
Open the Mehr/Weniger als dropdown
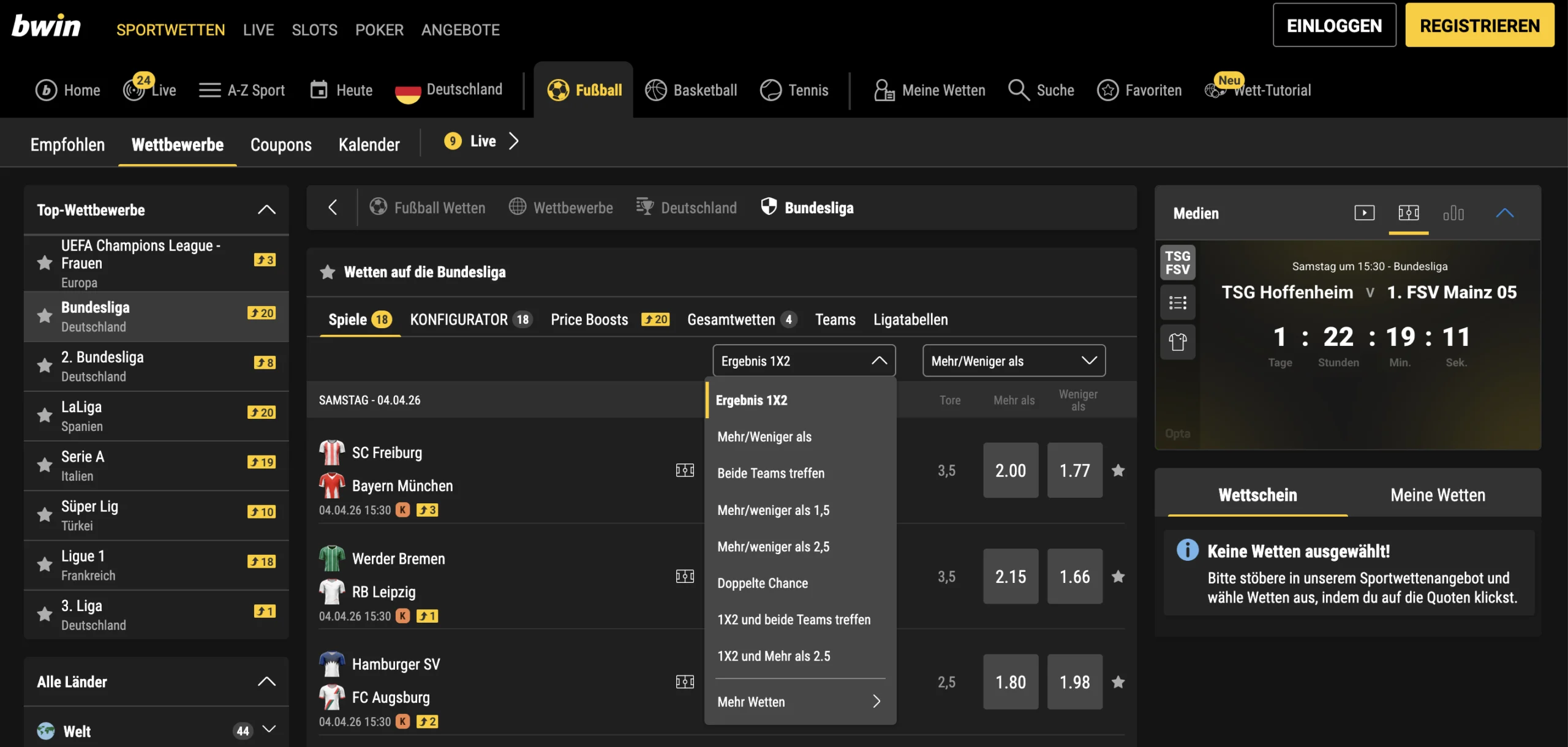click(x=1014, y=361)
